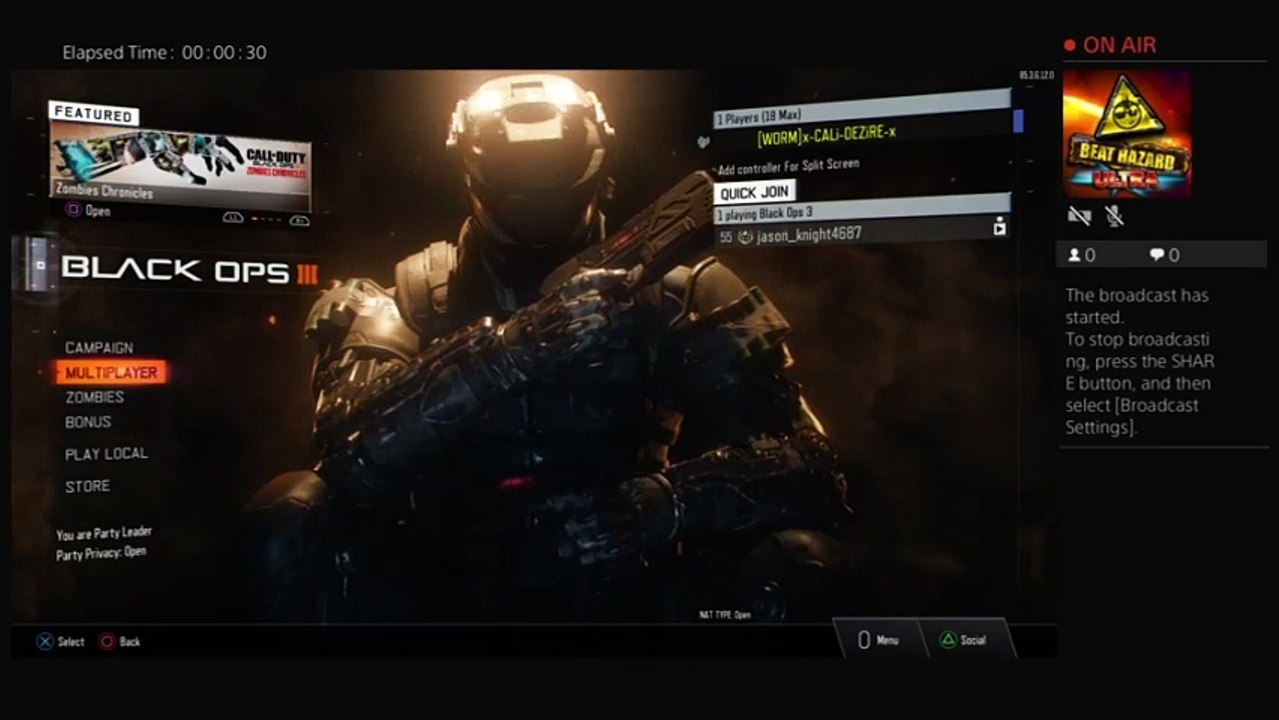Select the highlighted MULTIPLAYER menu entry

[111, 373]
